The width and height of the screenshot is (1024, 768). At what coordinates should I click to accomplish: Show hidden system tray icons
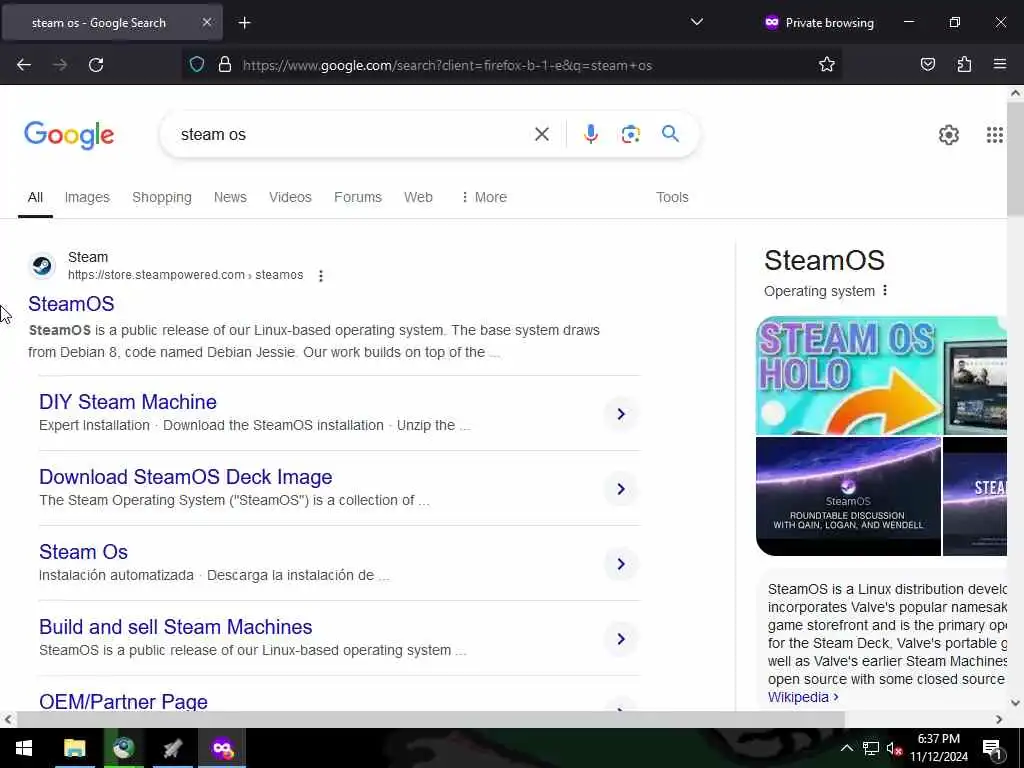coord(846,748)
